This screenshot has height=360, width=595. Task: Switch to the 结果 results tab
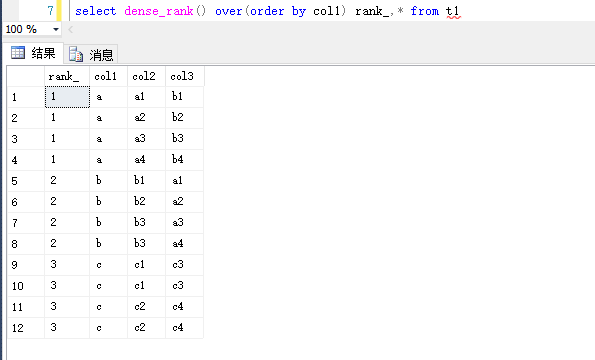pyautogui.click(x=33, y=53)
